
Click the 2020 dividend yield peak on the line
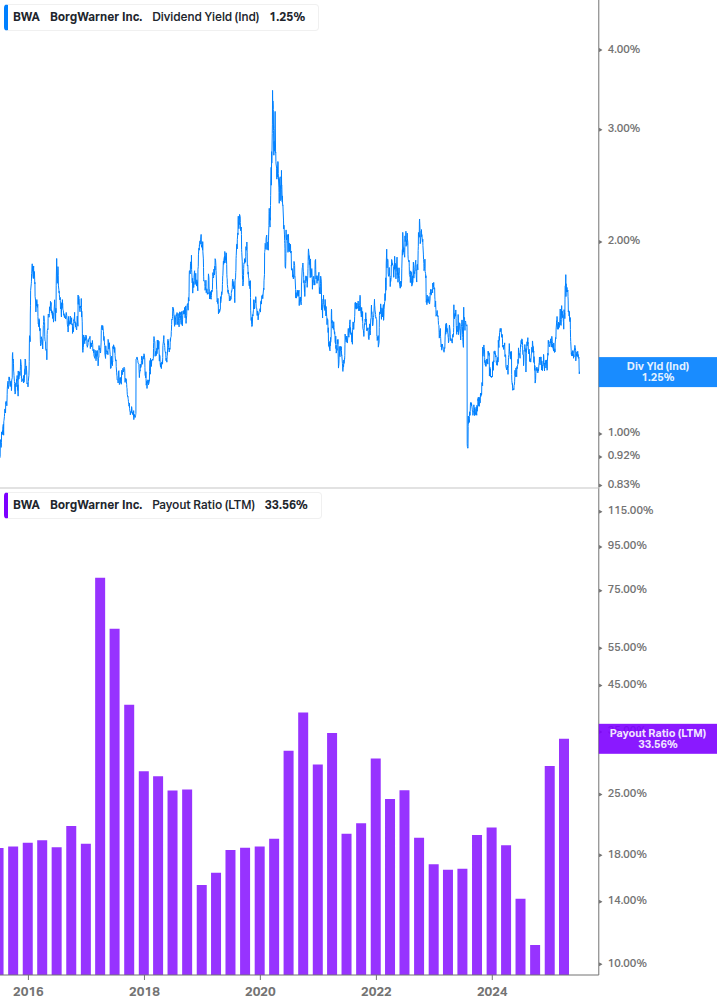click(x=272, y=93)
